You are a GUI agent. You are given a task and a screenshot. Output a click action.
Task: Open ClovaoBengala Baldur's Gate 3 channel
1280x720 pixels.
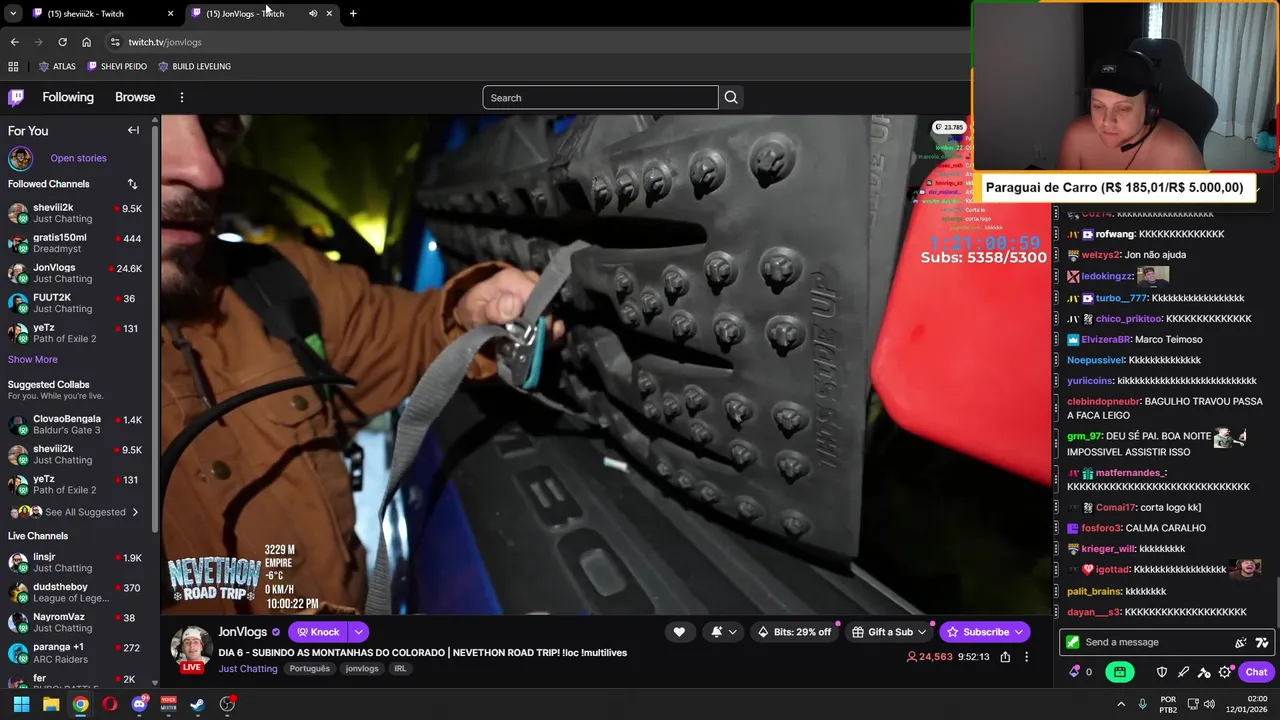point(75,424)
